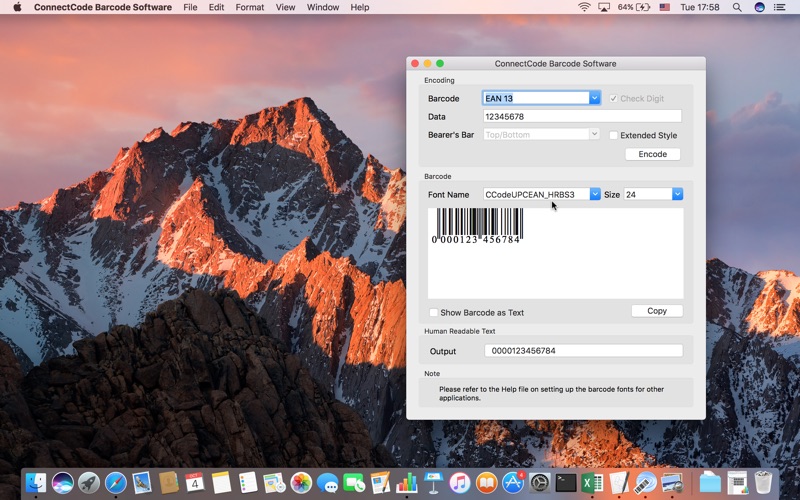Viewport: 800px width, 500px height.
Task: Open the battery status menu
Action: pos(634,7)
